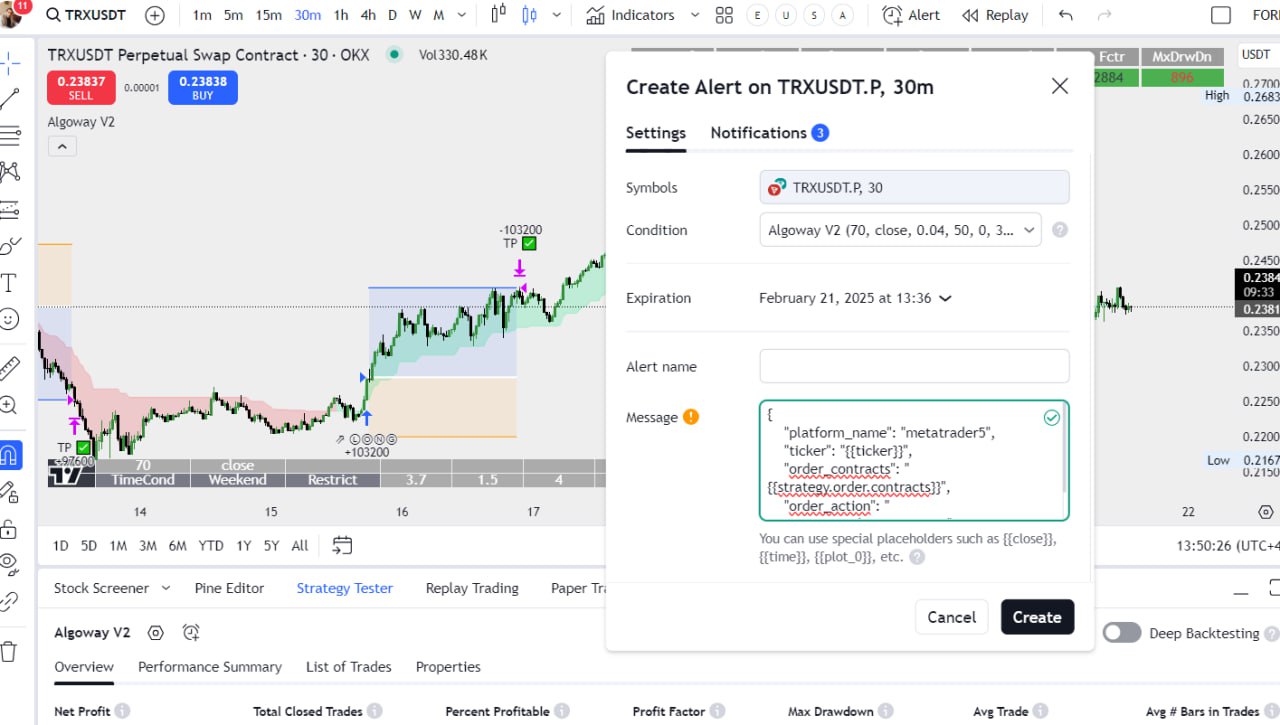Viewport: 1280px width, 725px height.
Task: Toggle the Deep Backtesting switch
Action: (x=1122, y=633)
